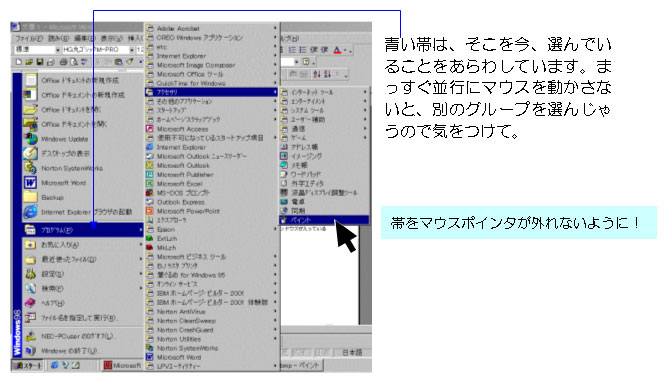Select the Microsoft Word icon in Start menu

[x=30, y=183]
